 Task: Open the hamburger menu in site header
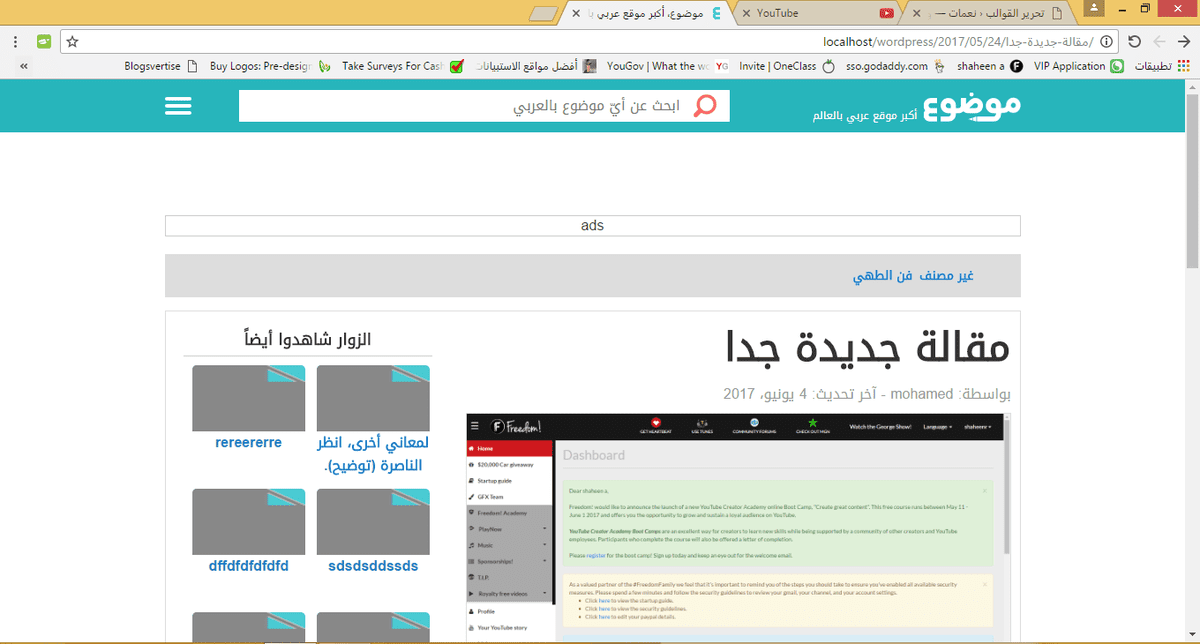(x=178, y=106)
